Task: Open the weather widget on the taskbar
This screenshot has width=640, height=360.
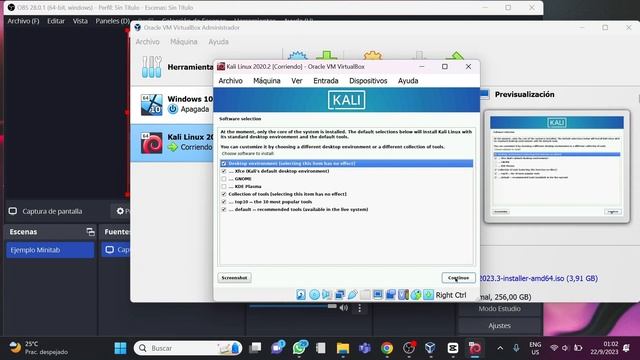Action: (x=39, y=348)
